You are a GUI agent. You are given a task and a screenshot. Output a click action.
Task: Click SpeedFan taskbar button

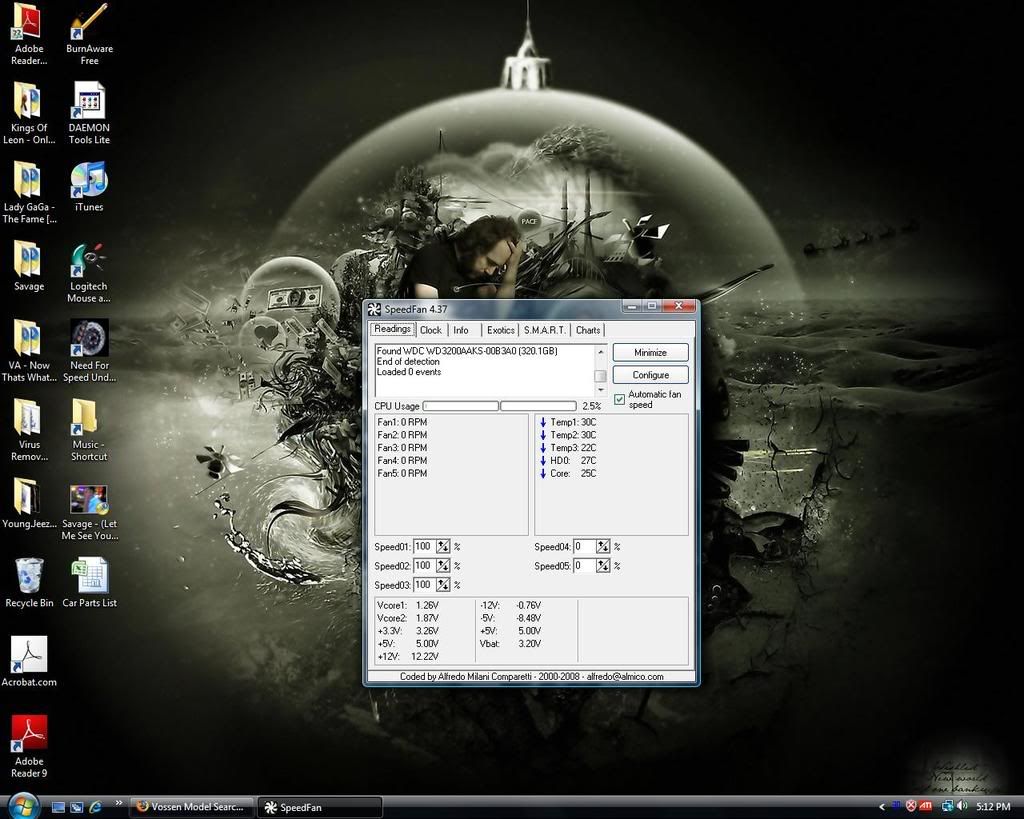pos(320,807)
